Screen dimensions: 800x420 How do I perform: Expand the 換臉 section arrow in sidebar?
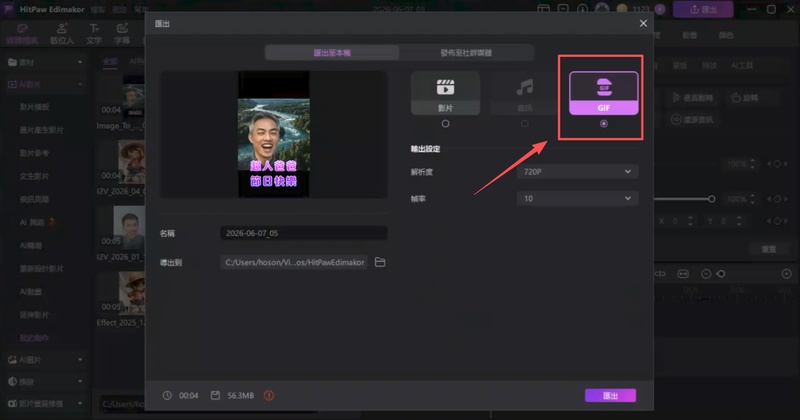click(80, 382)
